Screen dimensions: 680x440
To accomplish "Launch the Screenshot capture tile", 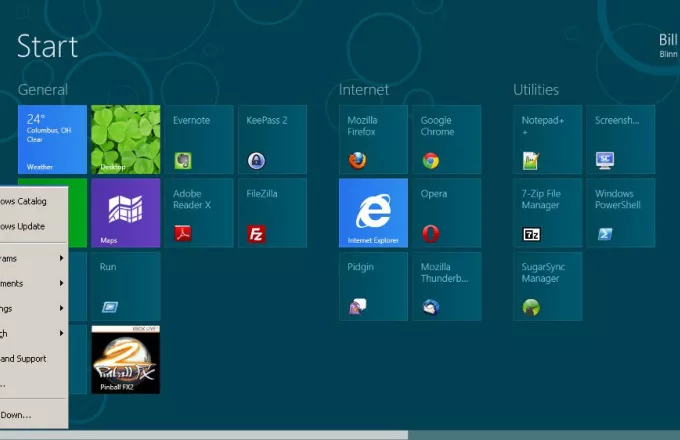I will [x=621, y=139].
